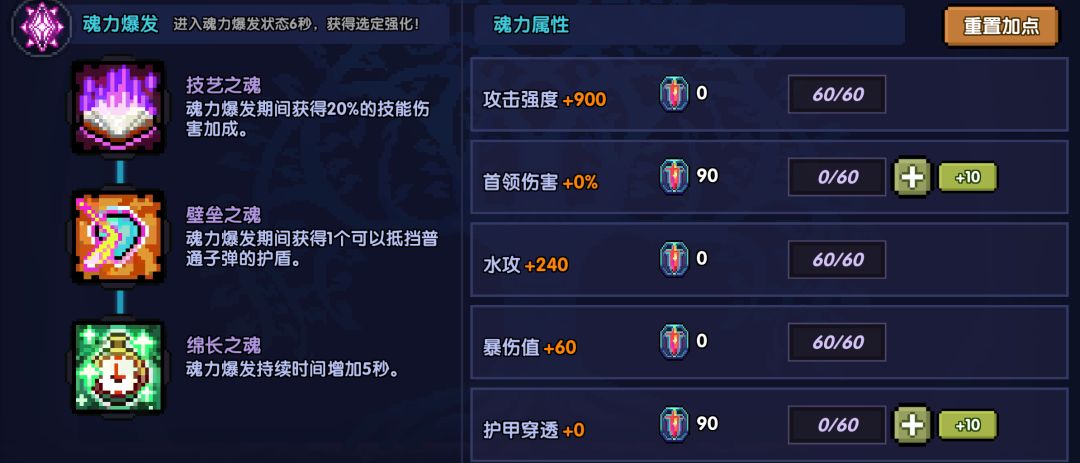This screenshot has height=463, width=1080.
Task: Click the 0/60 points field for 首领伤害
Action: pos(838,177)
